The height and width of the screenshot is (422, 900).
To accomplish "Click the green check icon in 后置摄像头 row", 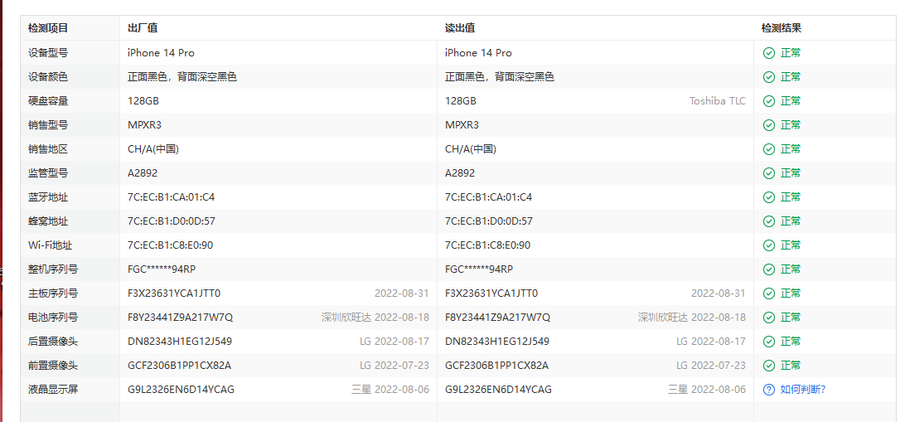I will tap(769, 342).
